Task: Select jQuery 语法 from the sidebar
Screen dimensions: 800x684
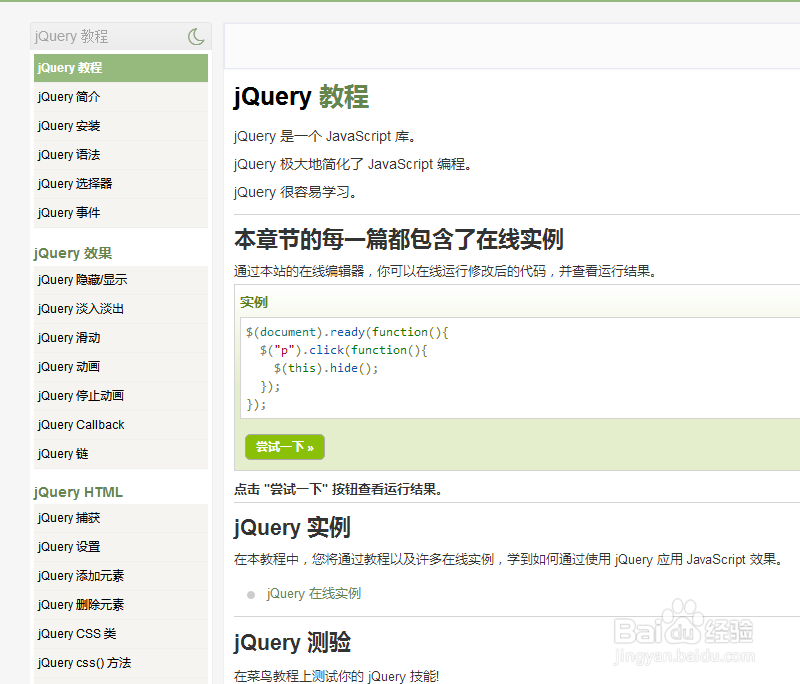Action: tap(121, 155)
